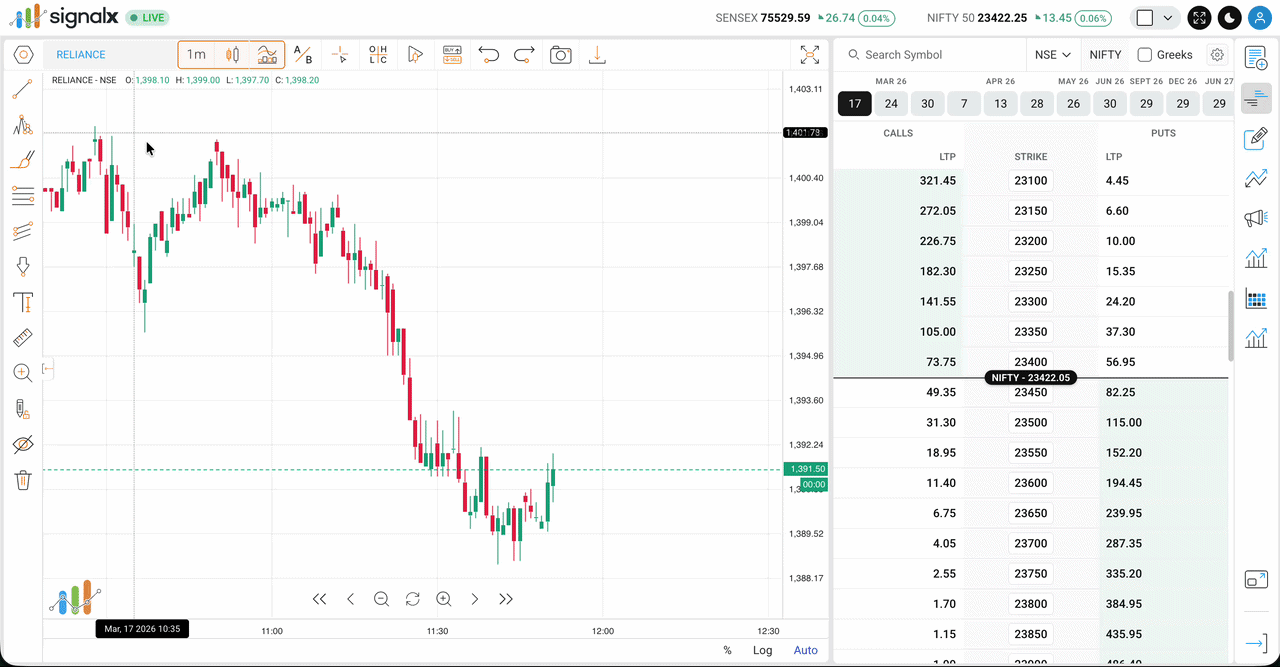
Task: Open the user profile icon
Action: coord(1259,18)
